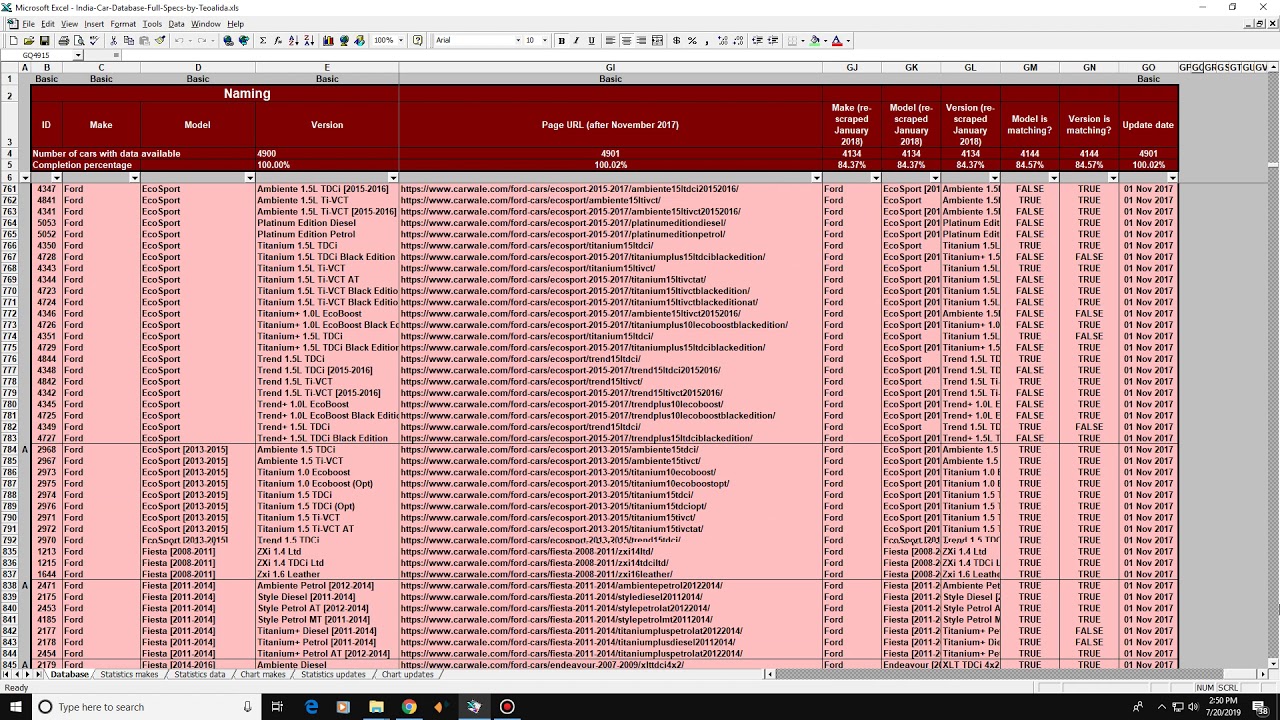Click Decrease Indent icon
Image resolution: width=1280 pixels, height=720 pixels.
[757, 40]
